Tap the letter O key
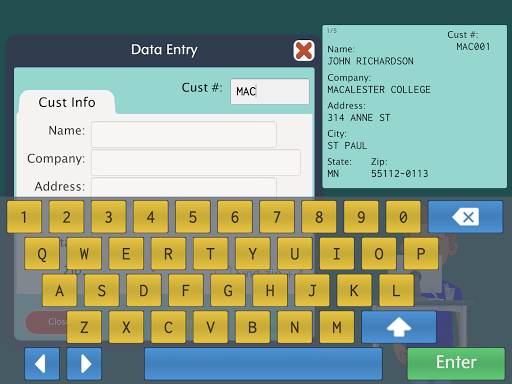The height and width of the screenshot is (384, 512). click(x=379, y=254)
